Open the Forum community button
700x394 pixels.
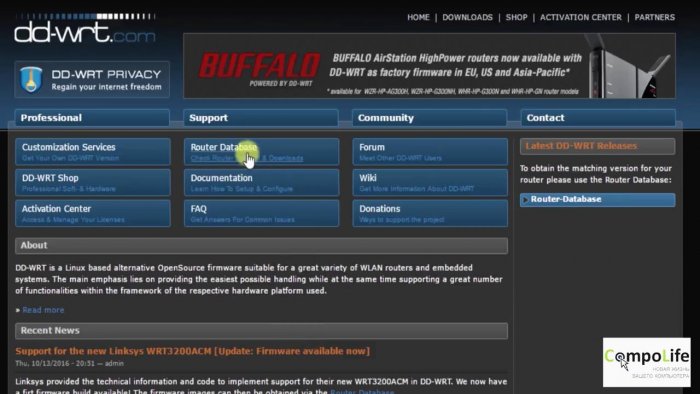point(430,152)
